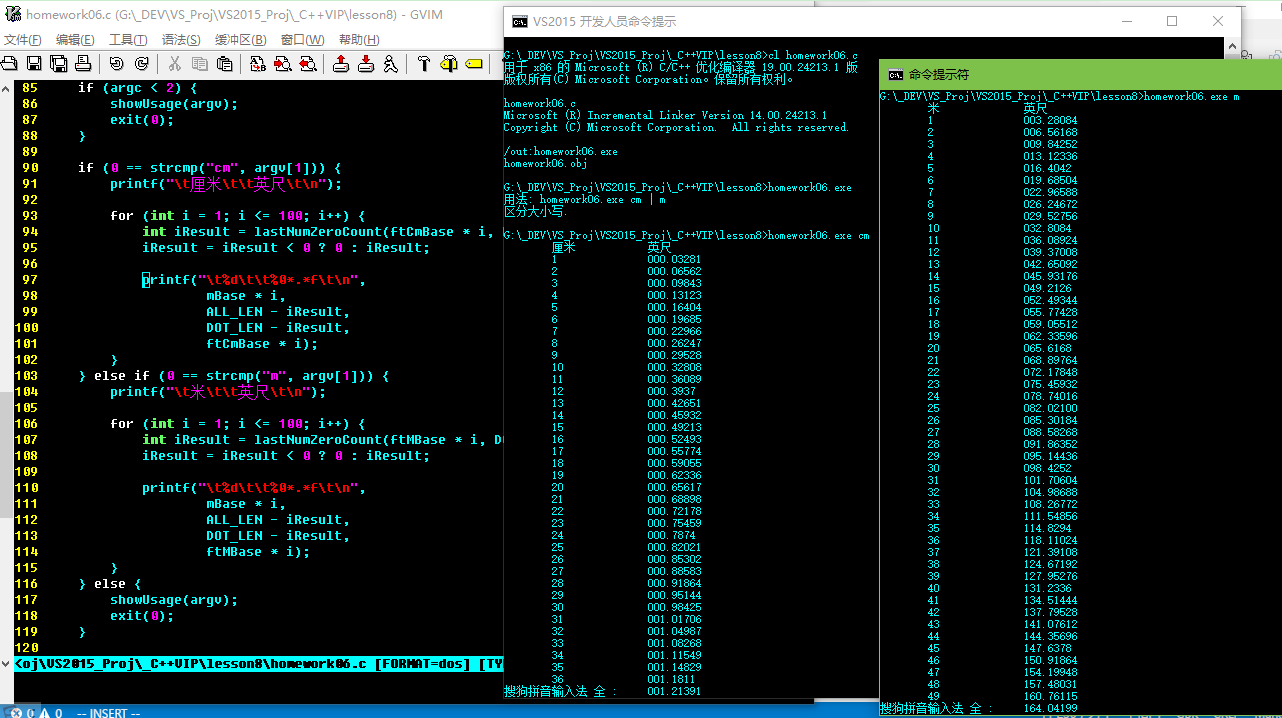Run script using running-man icon
The height and width of the screenshot is (718, 1282).
[391, 64]
